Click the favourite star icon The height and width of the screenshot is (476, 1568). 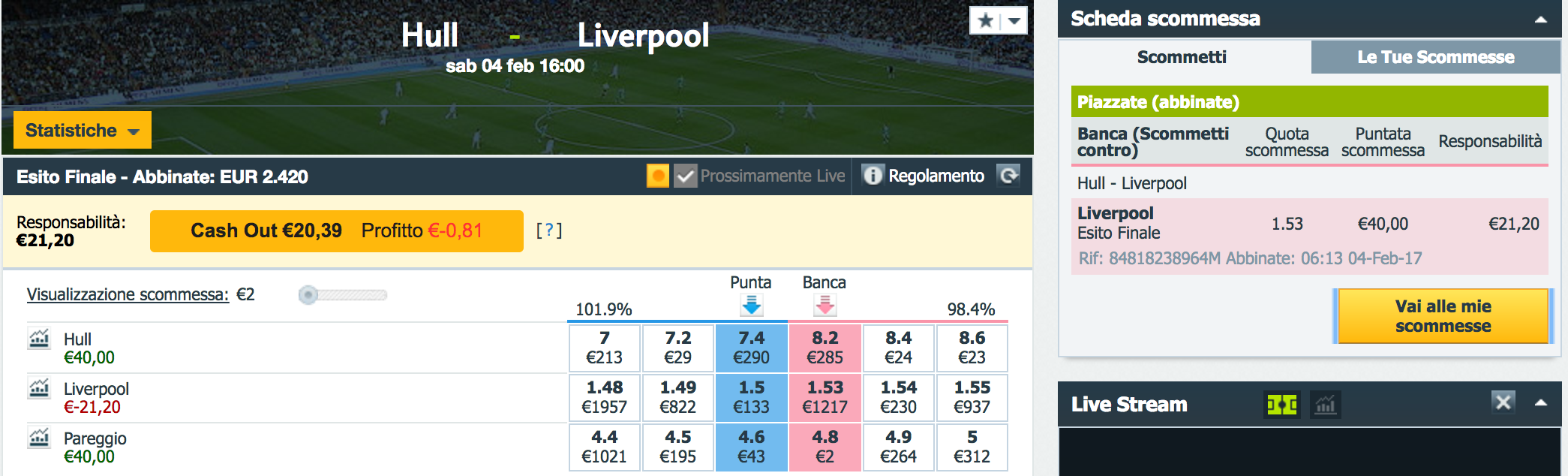[986, 20]
